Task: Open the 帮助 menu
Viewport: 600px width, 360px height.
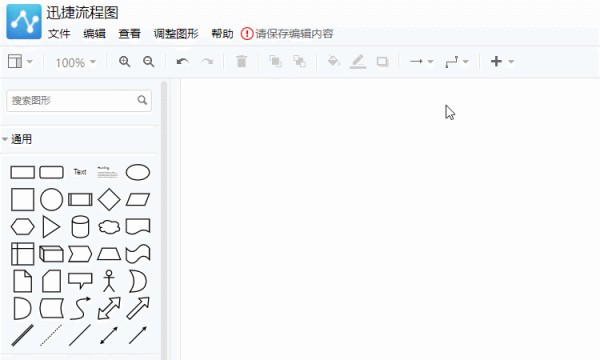Action: (x=222, y=34)
